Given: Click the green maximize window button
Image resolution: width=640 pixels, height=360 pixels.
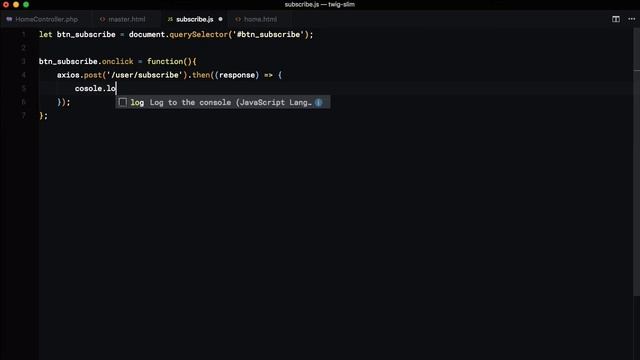Looking at the screenshot, I should pos(26,4).
